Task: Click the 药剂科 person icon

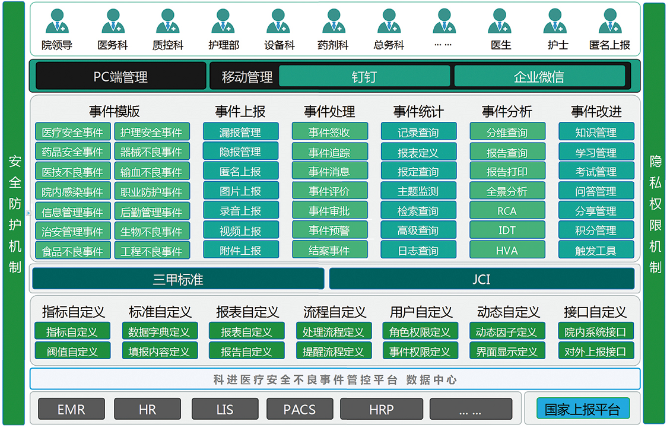Action: (334, 22)
